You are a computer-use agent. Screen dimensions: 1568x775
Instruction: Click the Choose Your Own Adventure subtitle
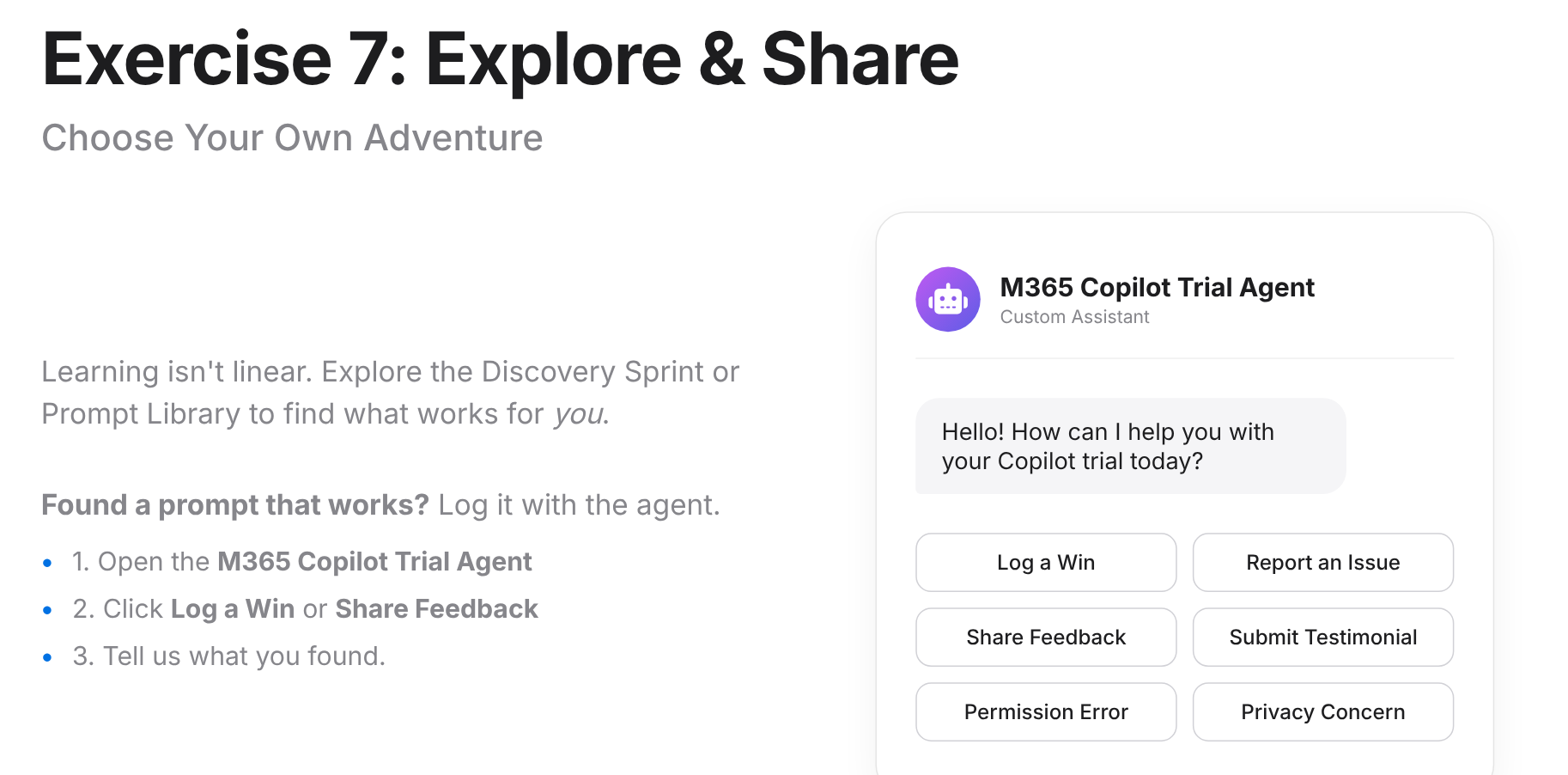(292, 138)
